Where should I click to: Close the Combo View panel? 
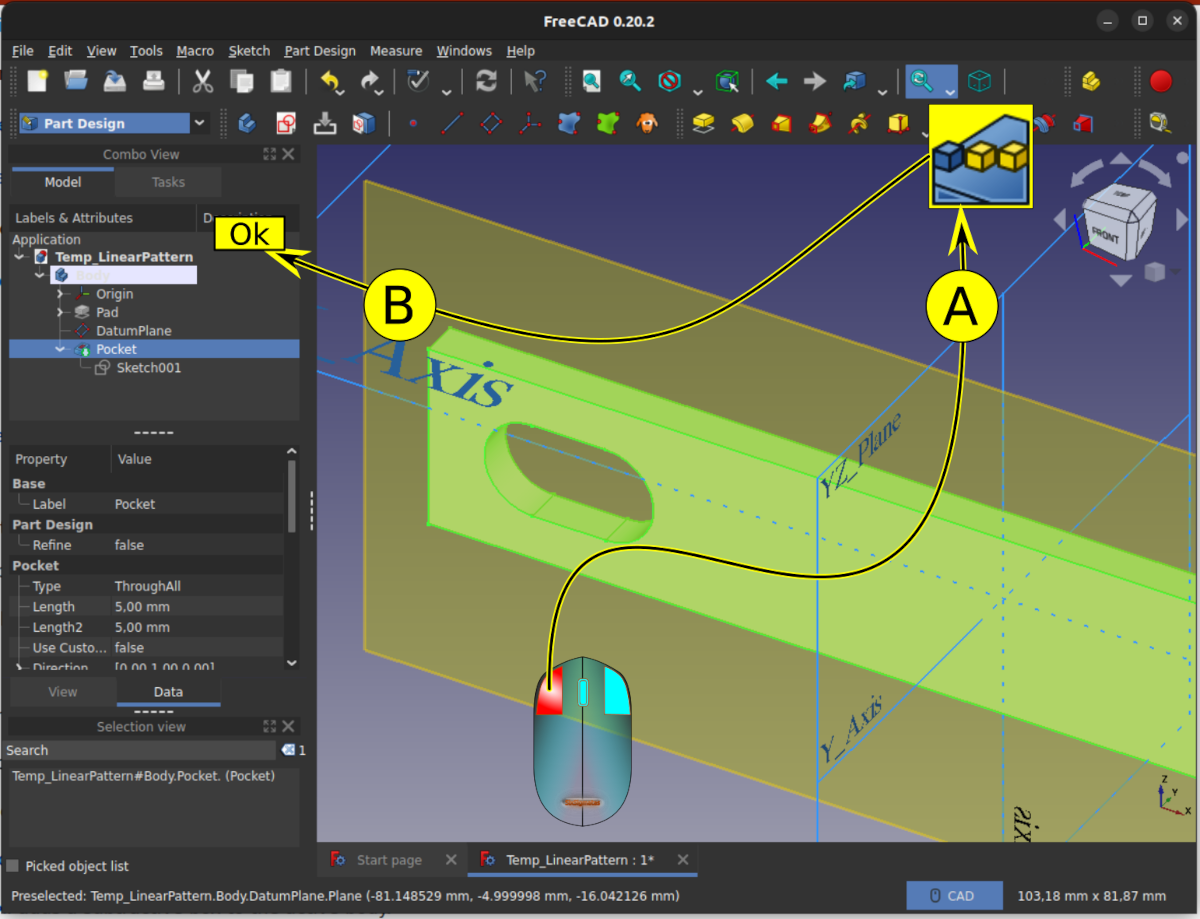click(289, 154)
